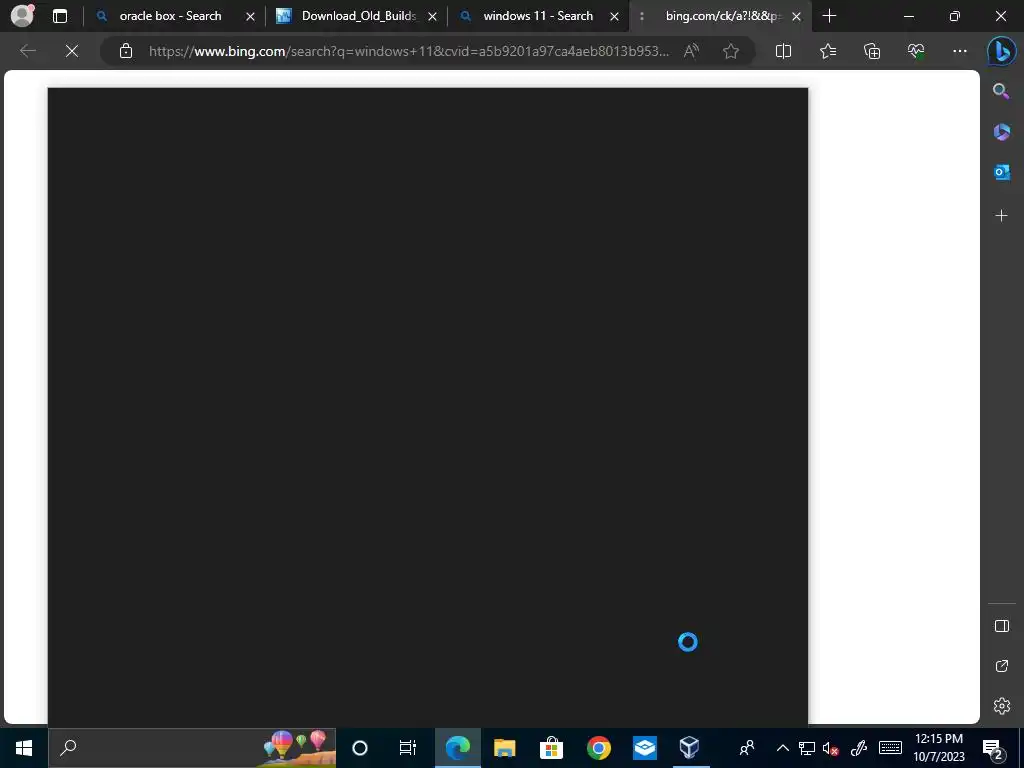Open split screen view
Screen dimensions: 1024x768
pyautogui.click(x=783, y=51)
